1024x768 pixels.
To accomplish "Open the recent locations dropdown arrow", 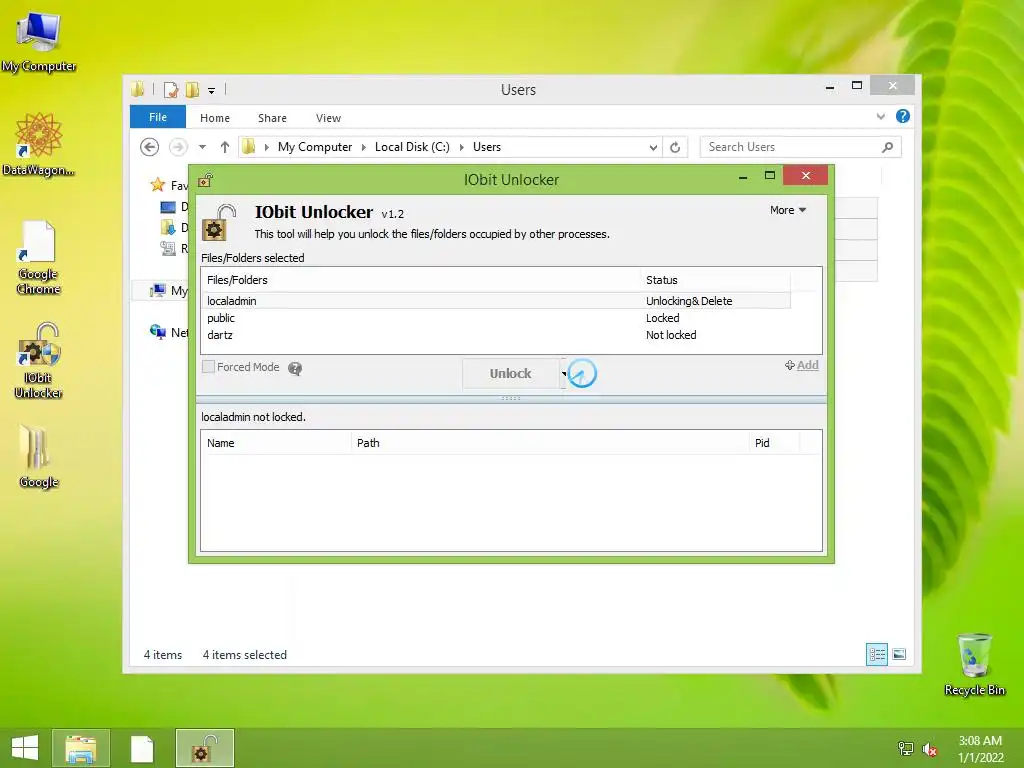I will click(x=202, y=147).
